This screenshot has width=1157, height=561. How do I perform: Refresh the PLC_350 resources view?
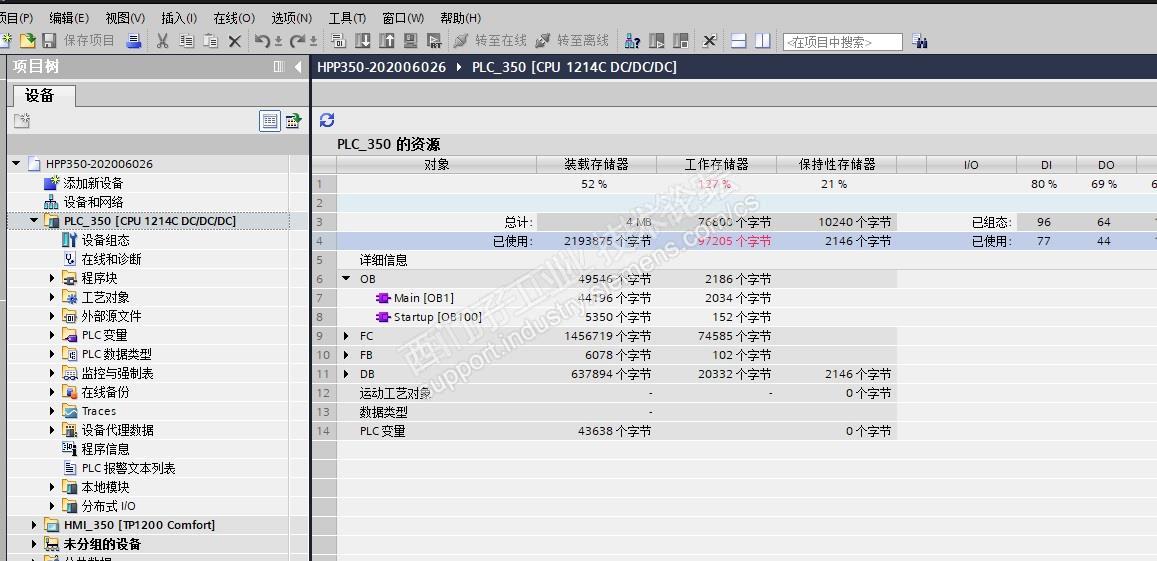coord(327,120)
